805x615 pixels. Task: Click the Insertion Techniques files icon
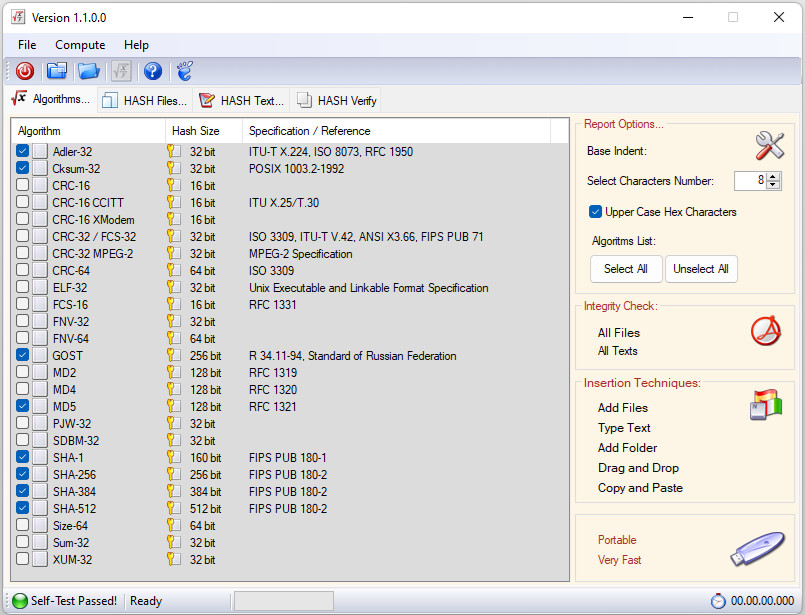click(765, 404)
